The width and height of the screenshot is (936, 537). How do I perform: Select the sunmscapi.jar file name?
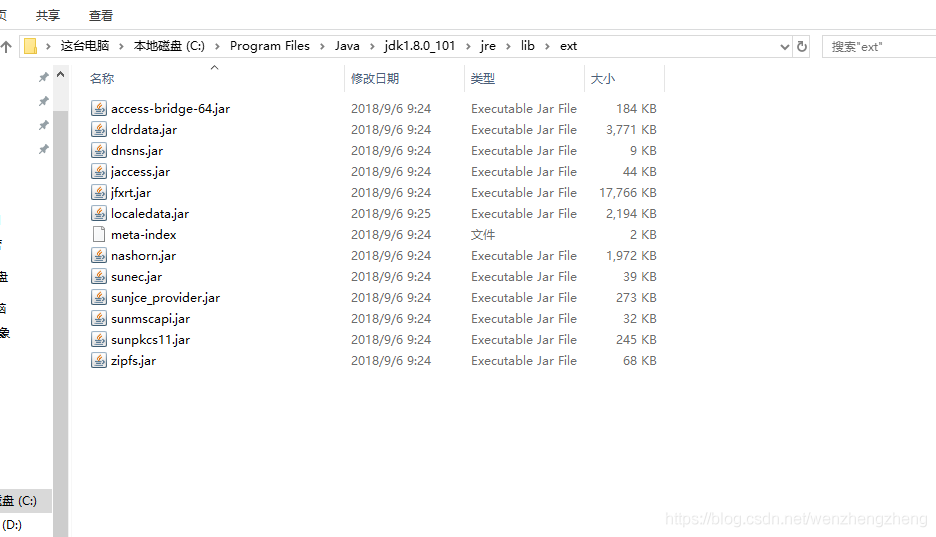pos(150,318)
